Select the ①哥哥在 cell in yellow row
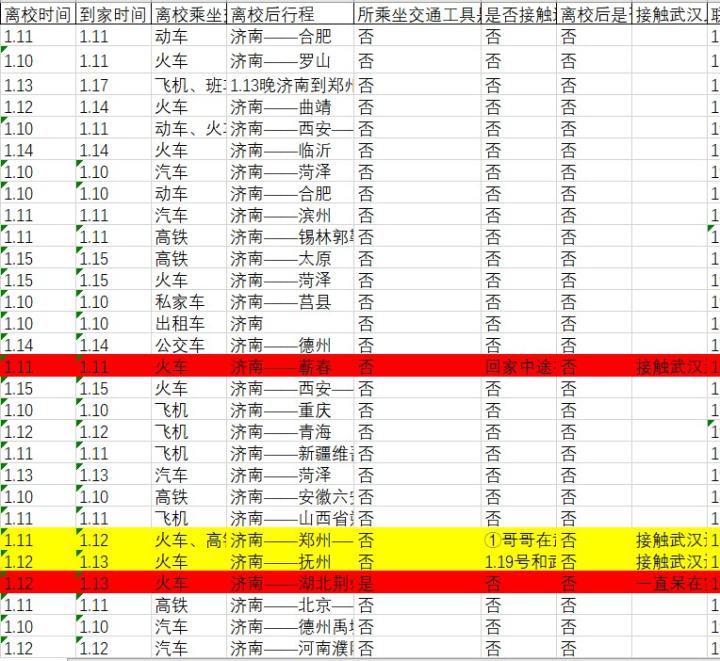The height and width of the screenshot is (661, 720). pyautogui.click(x=518, y=540)
